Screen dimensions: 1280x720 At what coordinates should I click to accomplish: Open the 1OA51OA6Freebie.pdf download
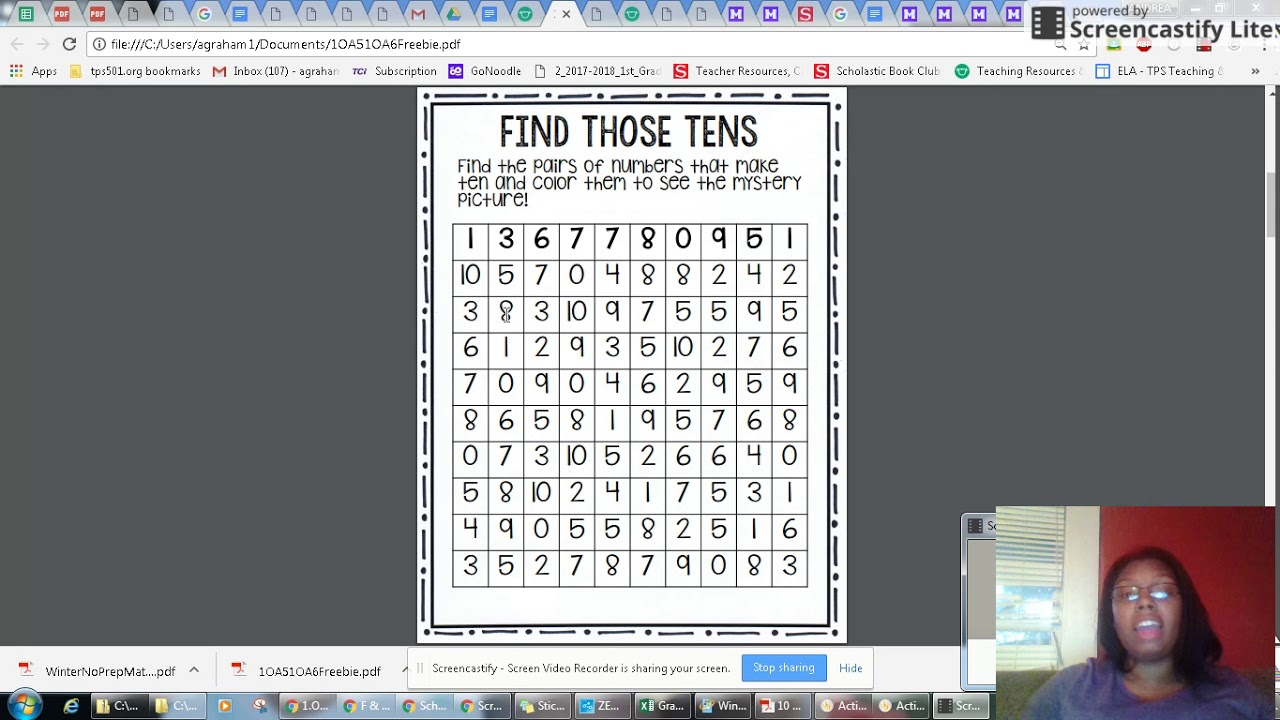click(x=309, y=671)
